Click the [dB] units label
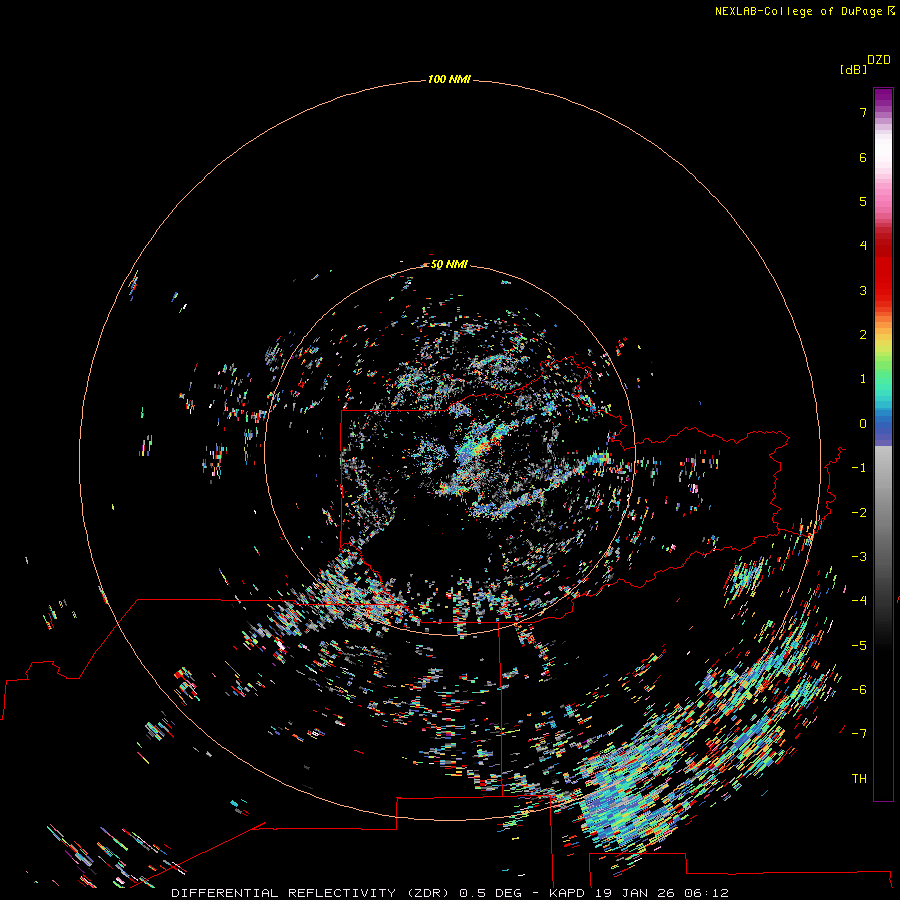The image size is (900, 900). pos(853,69)
